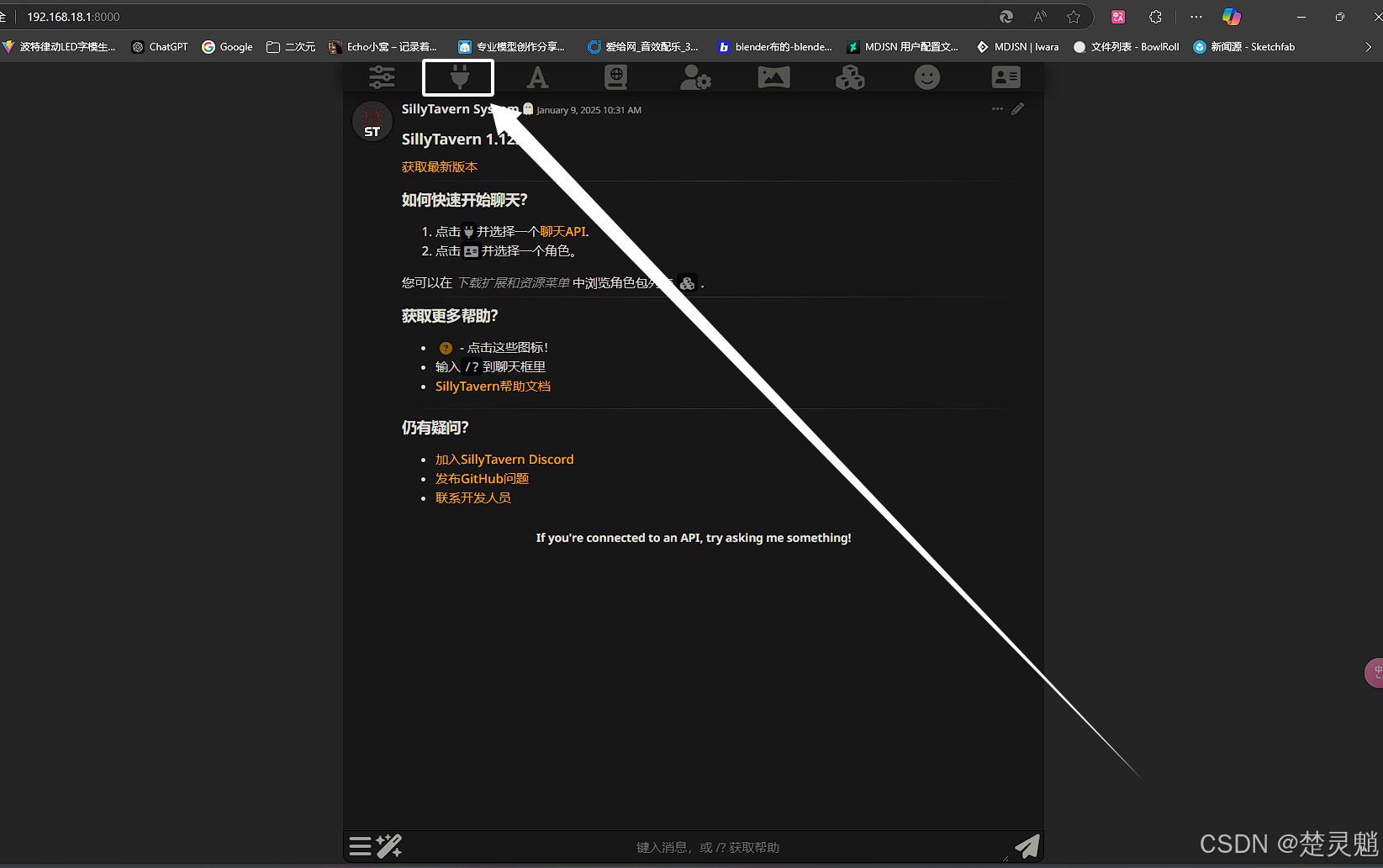1383x868 pixels.
Task: Open AI response formatting (A) panel
Action: coord(537,77)
